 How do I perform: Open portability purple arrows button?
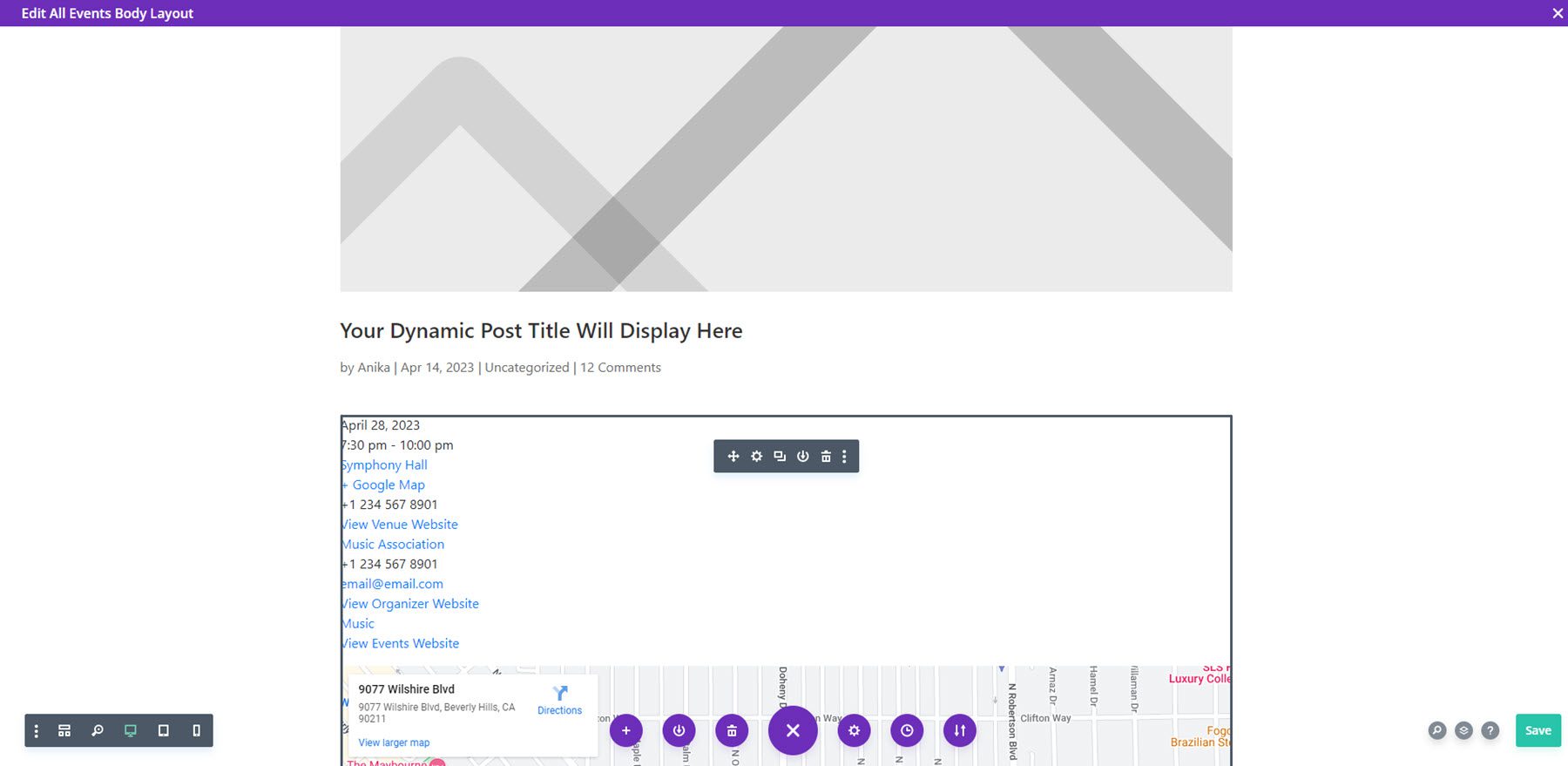(959, 730)
